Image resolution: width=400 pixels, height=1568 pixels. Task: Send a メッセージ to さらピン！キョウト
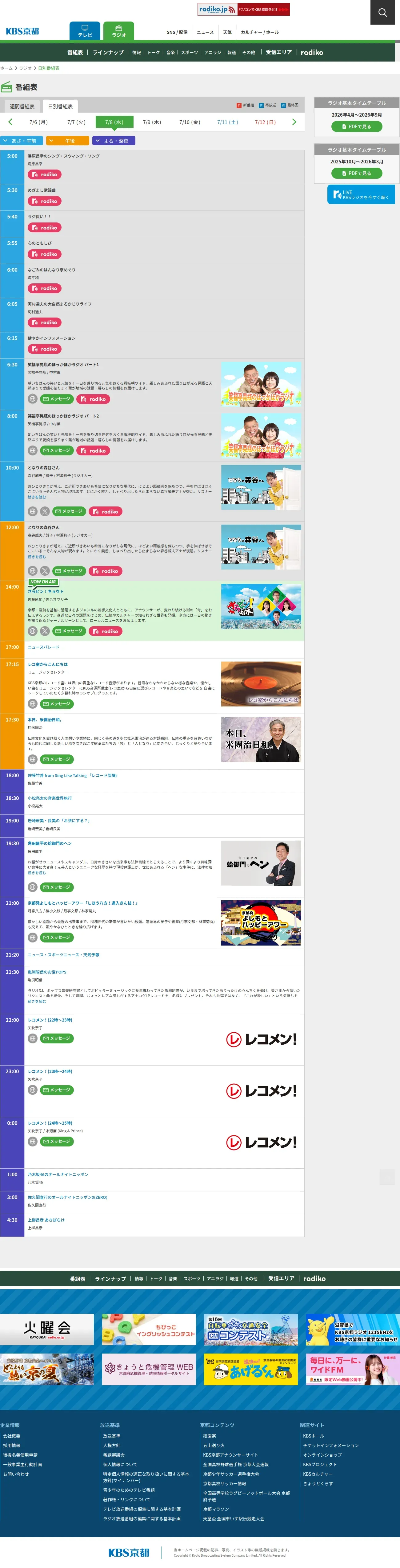(x=70, y=631)
